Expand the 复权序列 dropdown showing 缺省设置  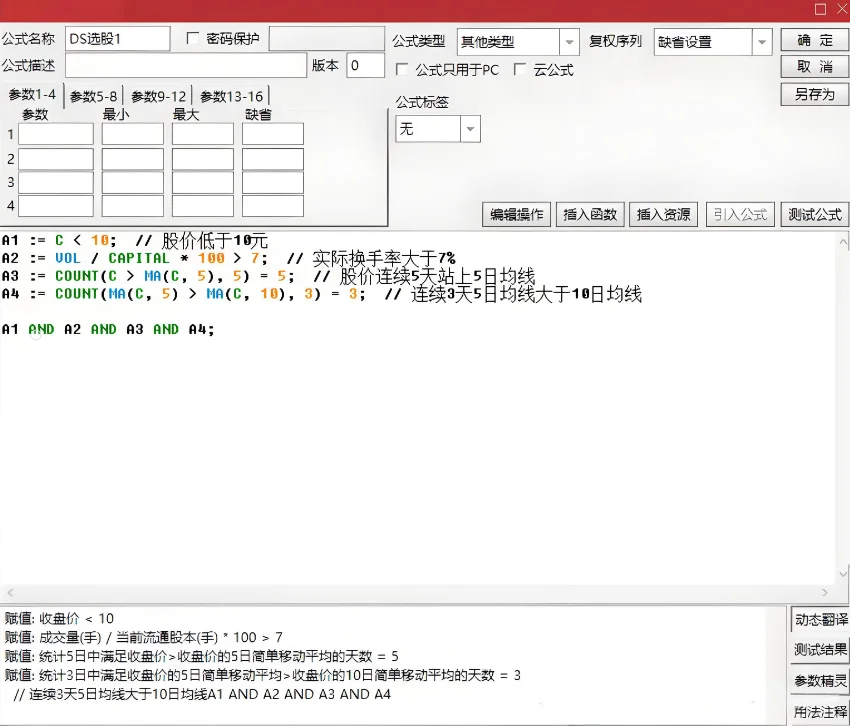tap(760, 41)
